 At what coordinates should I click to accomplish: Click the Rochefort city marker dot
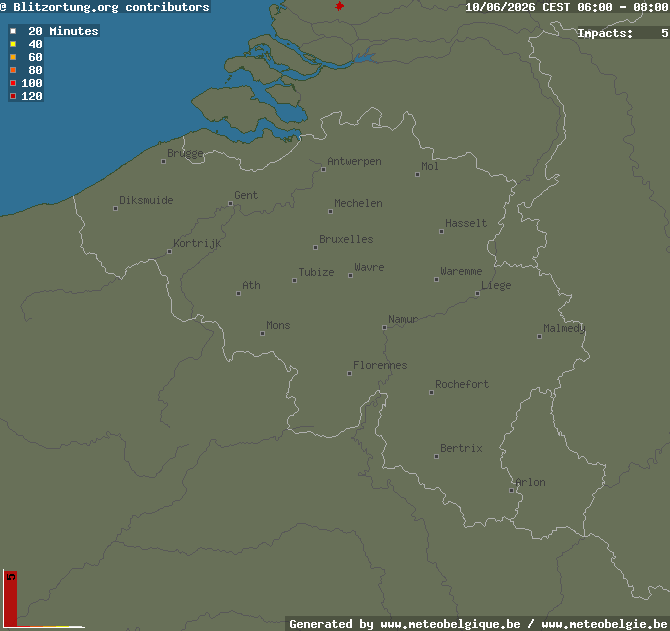coord(432,393)
